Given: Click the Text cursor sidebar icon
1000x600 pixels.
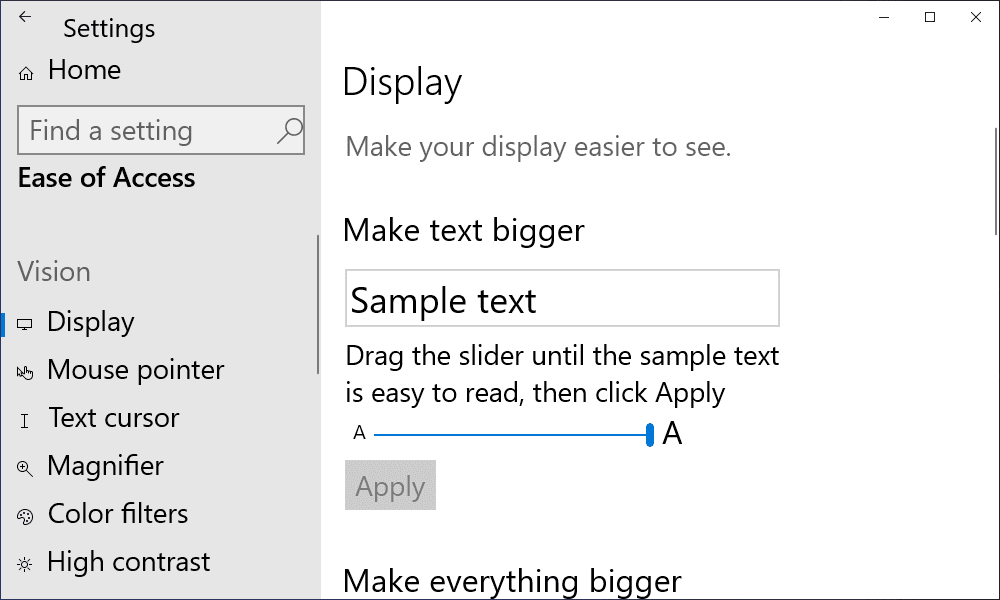Looking at the screenshot, I should (25, 418).
